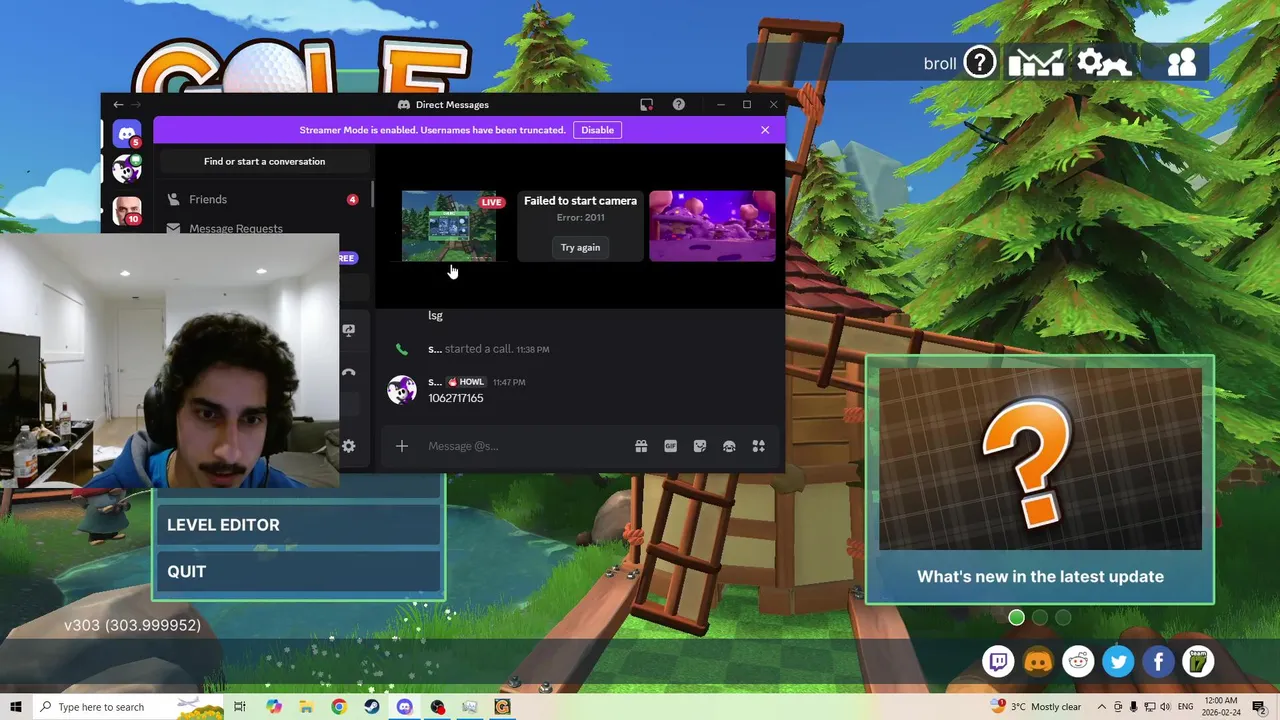Open File Explorer from the taskbar
1280x720 pixels.
306,707
